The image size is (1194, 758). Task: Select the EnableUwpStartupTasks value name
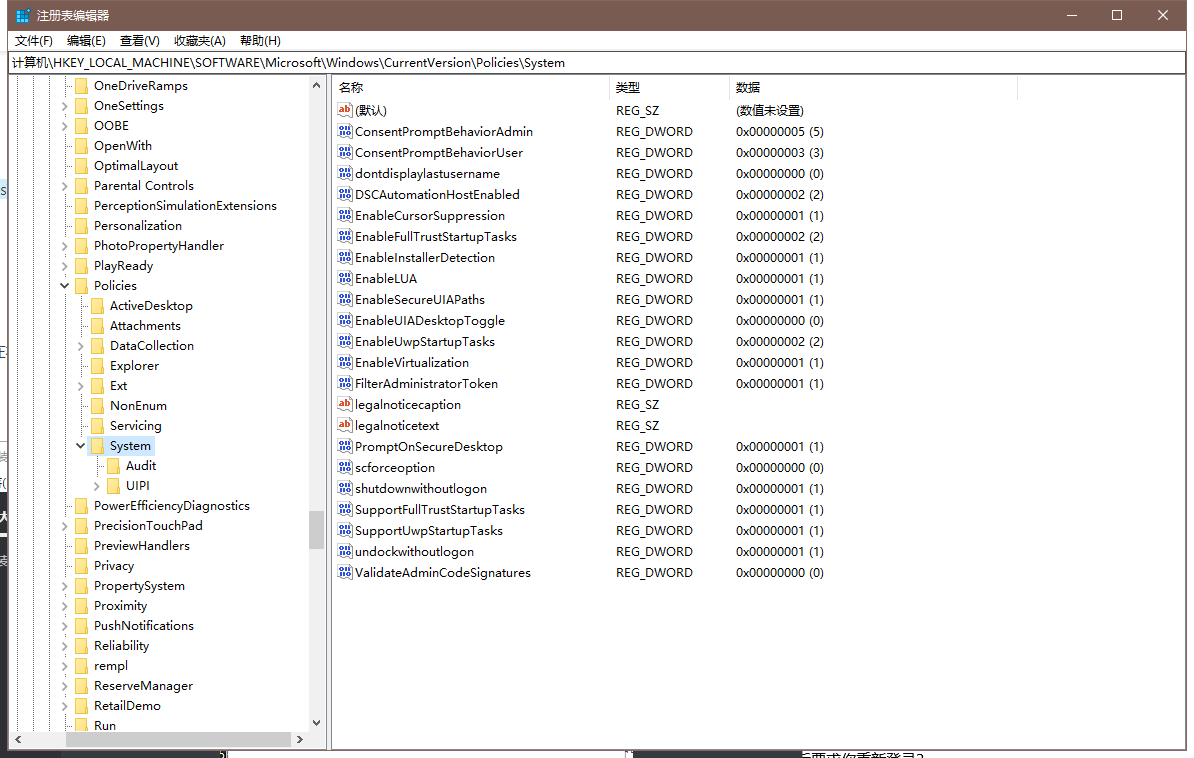tap(424, 341)
